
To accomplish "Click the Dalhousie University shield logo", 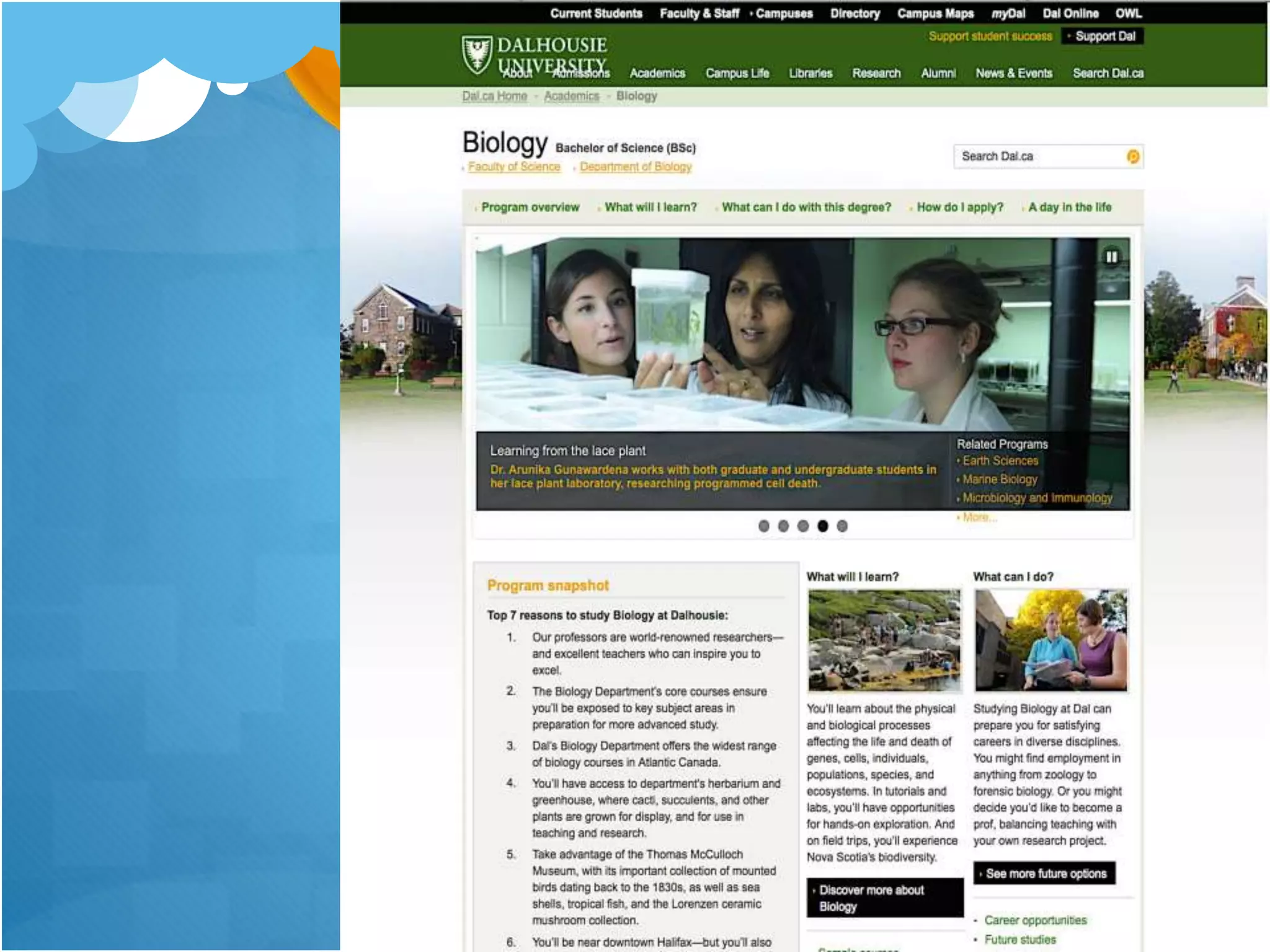I will coord(477,55).
